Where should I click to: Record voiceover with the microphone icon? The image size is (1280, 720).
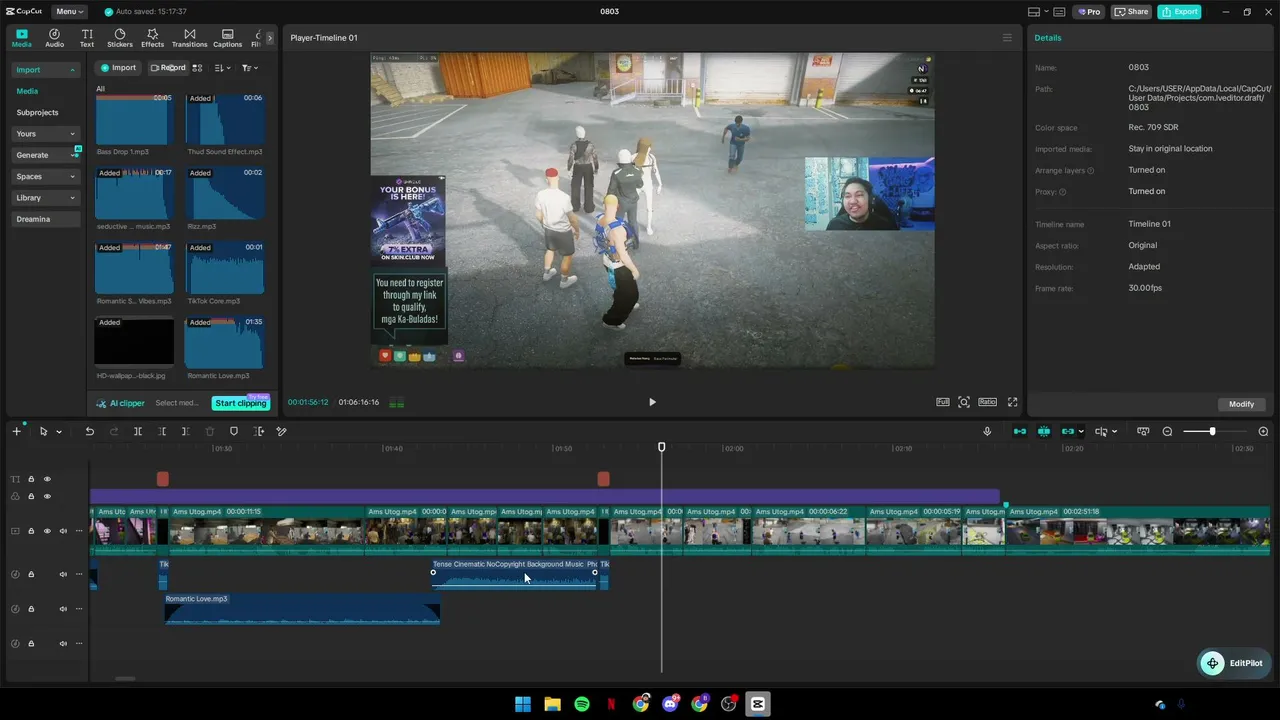point(987,431)
